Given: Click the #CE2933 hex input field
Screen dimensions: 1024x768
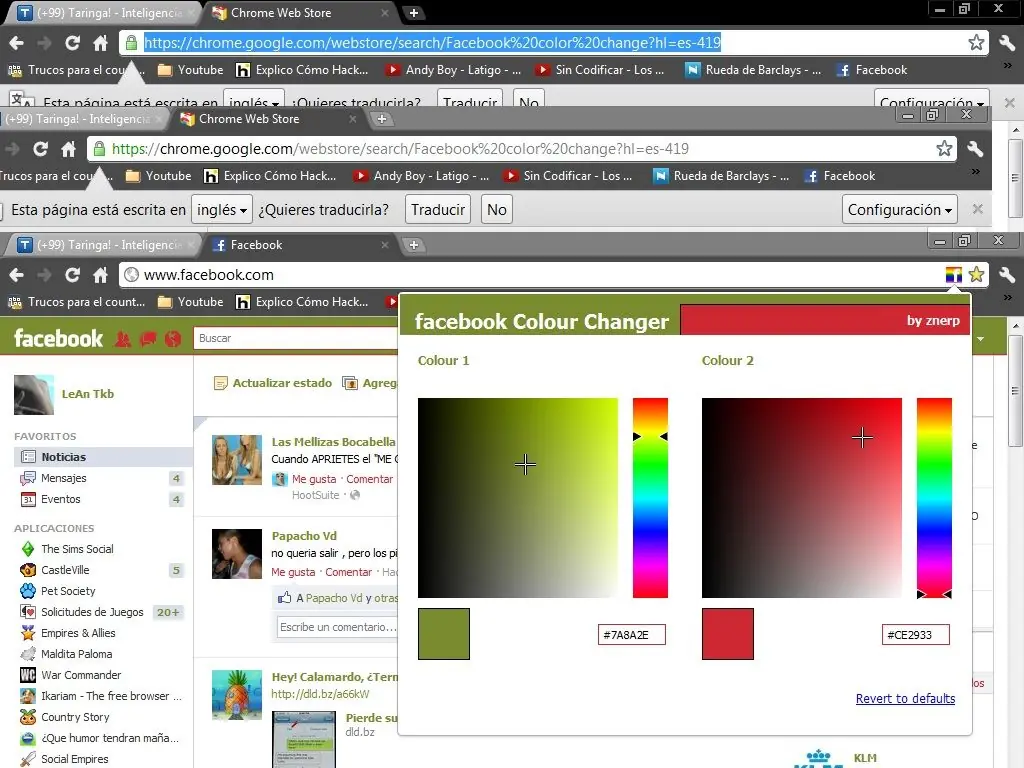Looking at the screenshot, I should pyautogui.click(x=916, y=635).
